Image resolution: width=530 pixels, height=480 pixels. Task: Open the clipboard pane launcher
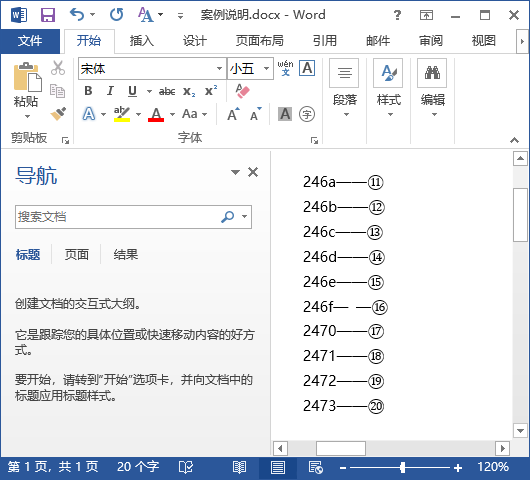click(x=65, y=140)
